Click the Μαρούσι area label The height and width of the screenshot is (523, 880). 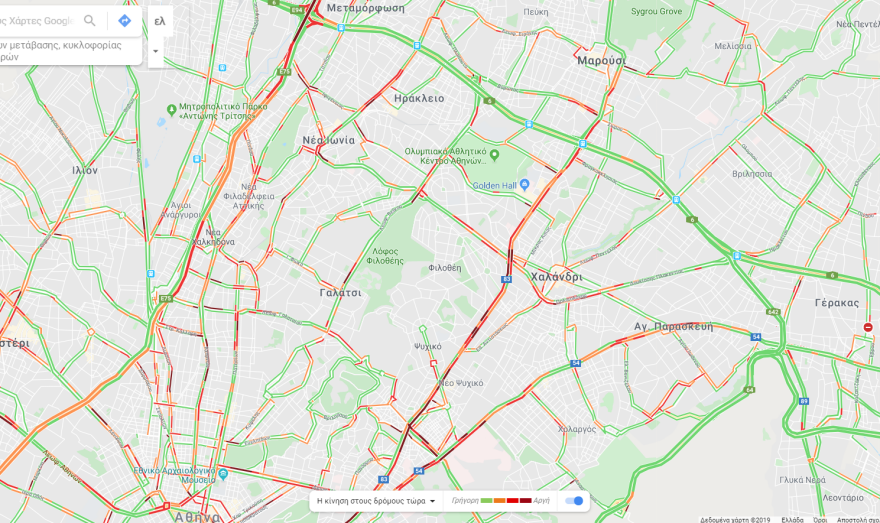point(601,61)
